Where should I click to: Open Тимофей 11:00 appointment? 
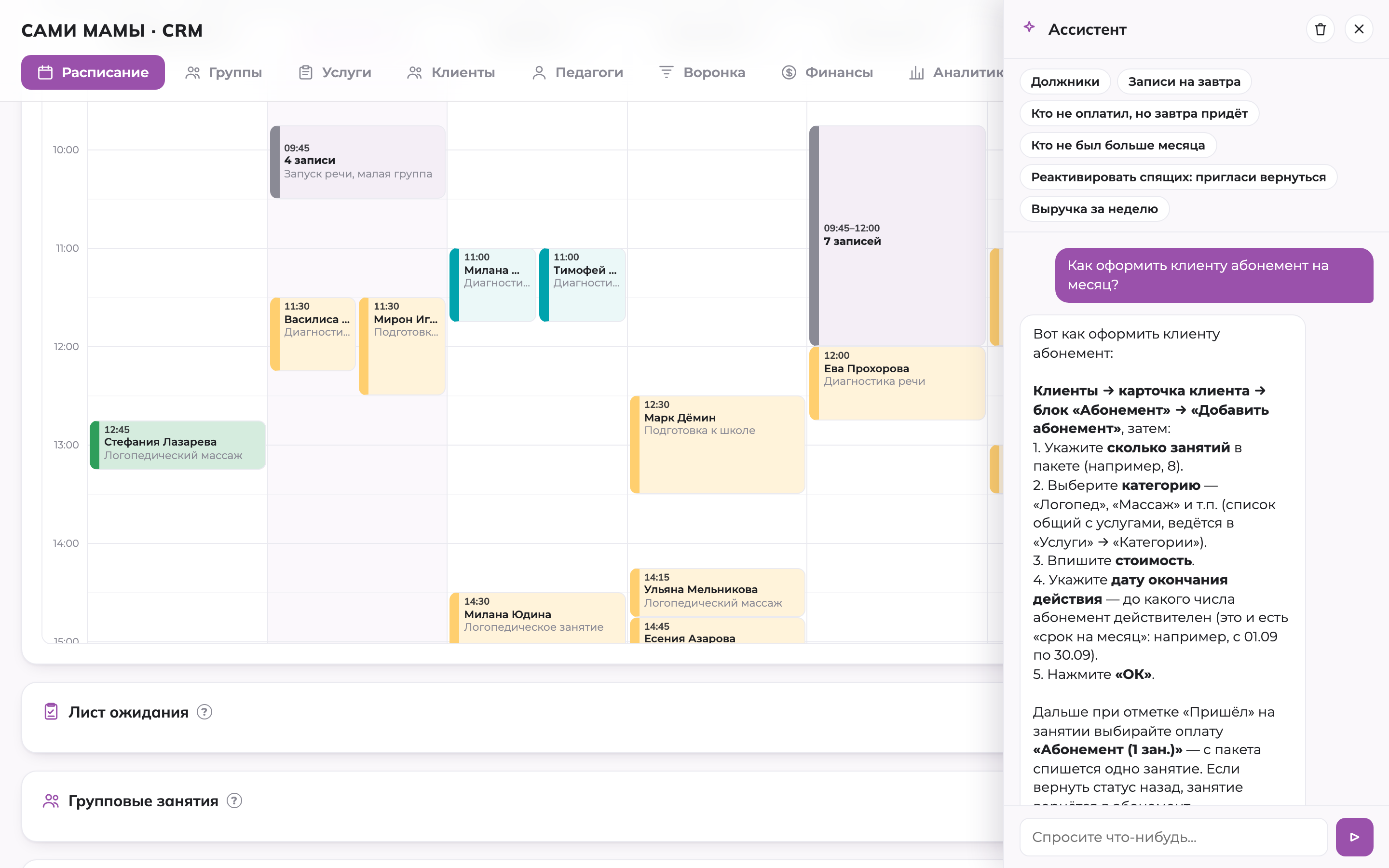[582, 285]
